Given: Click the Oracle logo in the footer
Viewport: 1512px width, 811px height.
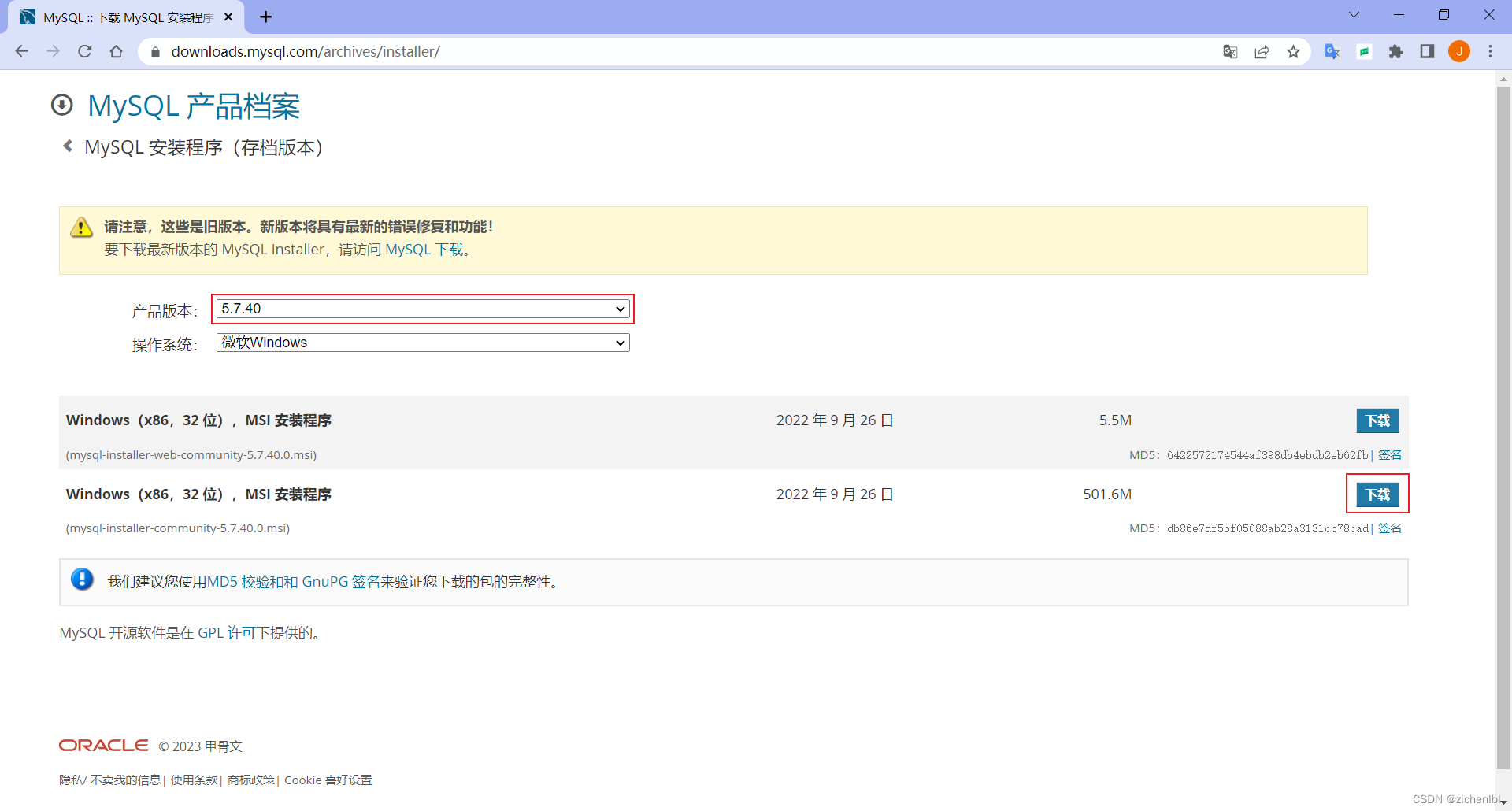Looking at the screenshot, I should (104, 745).
